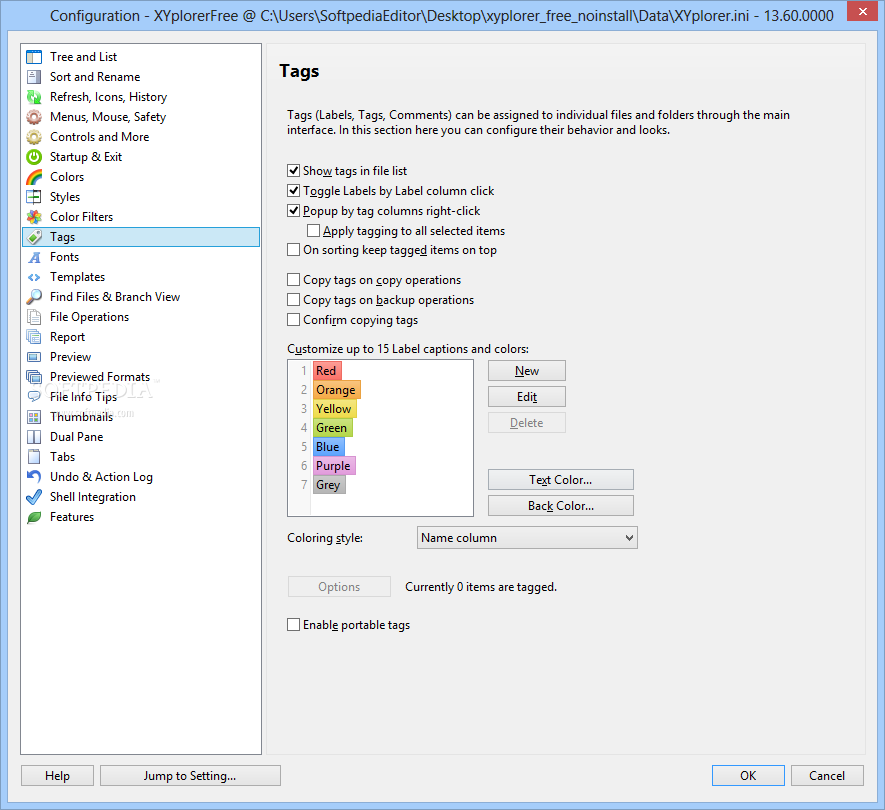Viewport: 885px width, 810px height.
Task: Enable portable tags checkbox
Action: tap(293, 624)
